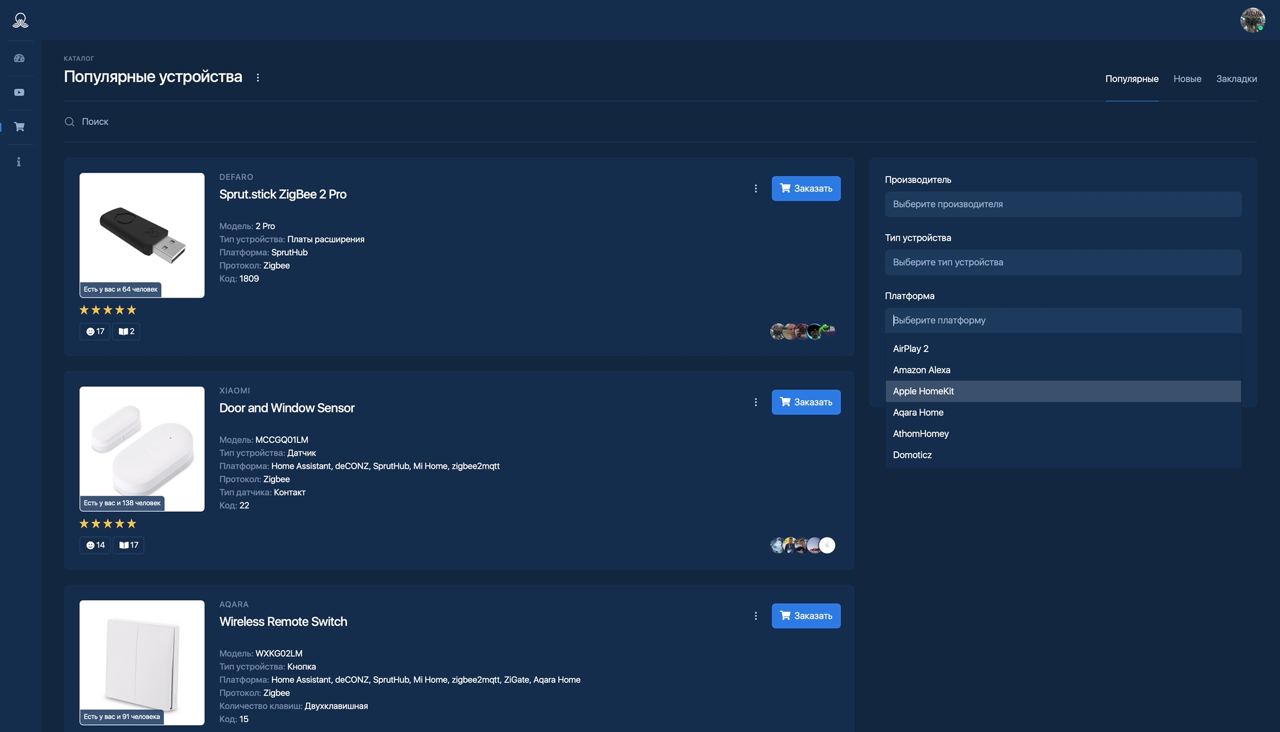The width and height of the screenshot is (1280, 732).
Task: Click the model value MCCGQ01LM
Action: (x=282, y=440)
